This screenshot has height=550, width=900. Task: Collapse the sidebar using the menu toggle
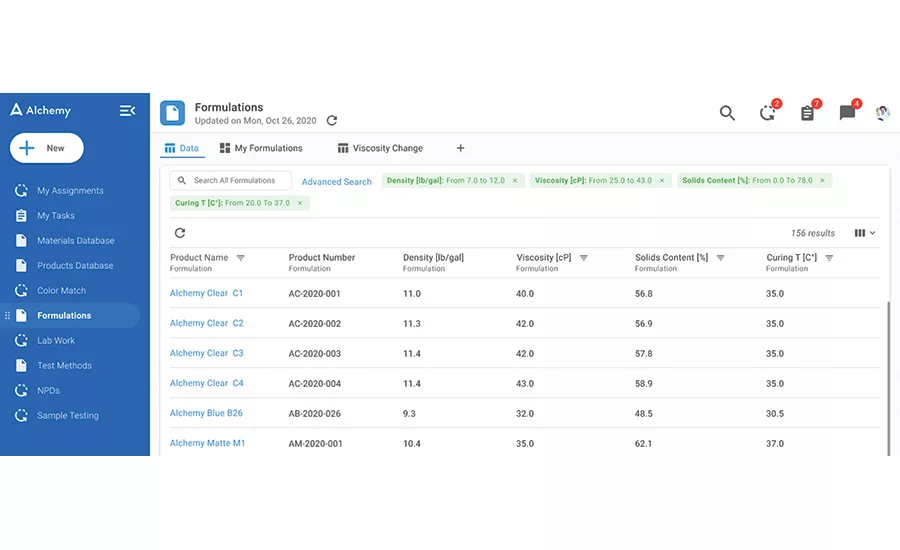127,110
